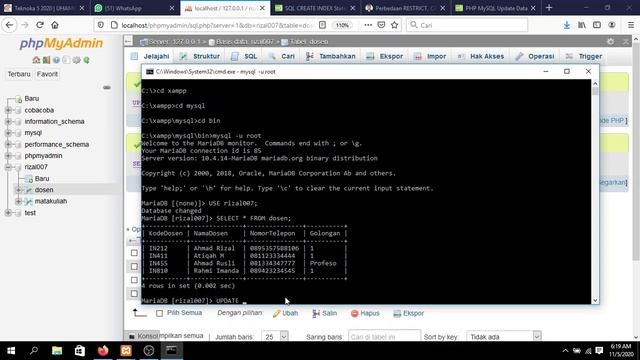Open navigation panel settings gear icon
Screen dimensions: 640x360
point(76,60)
